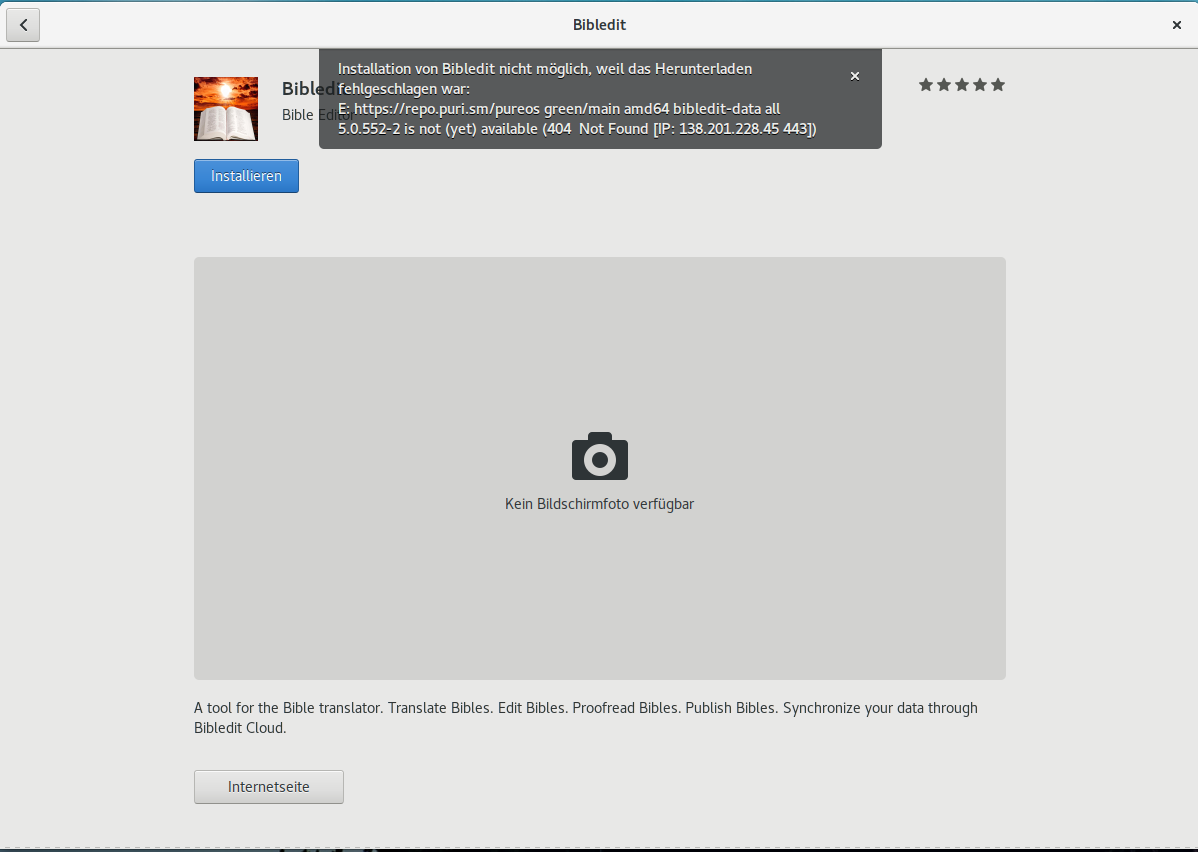Select the fifth rating star

(x=998, y=85)
